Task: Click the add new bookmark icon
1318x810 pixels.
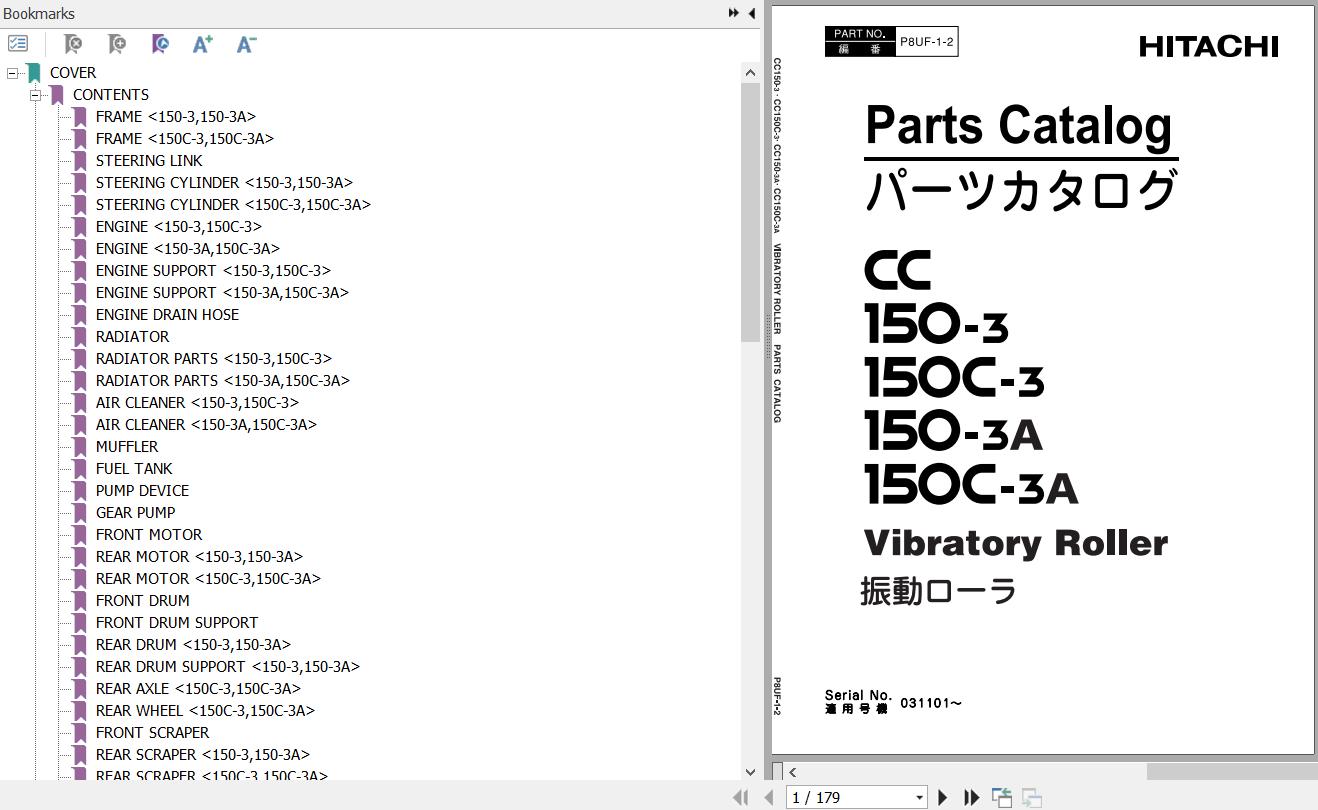Action: pos(117,44)
